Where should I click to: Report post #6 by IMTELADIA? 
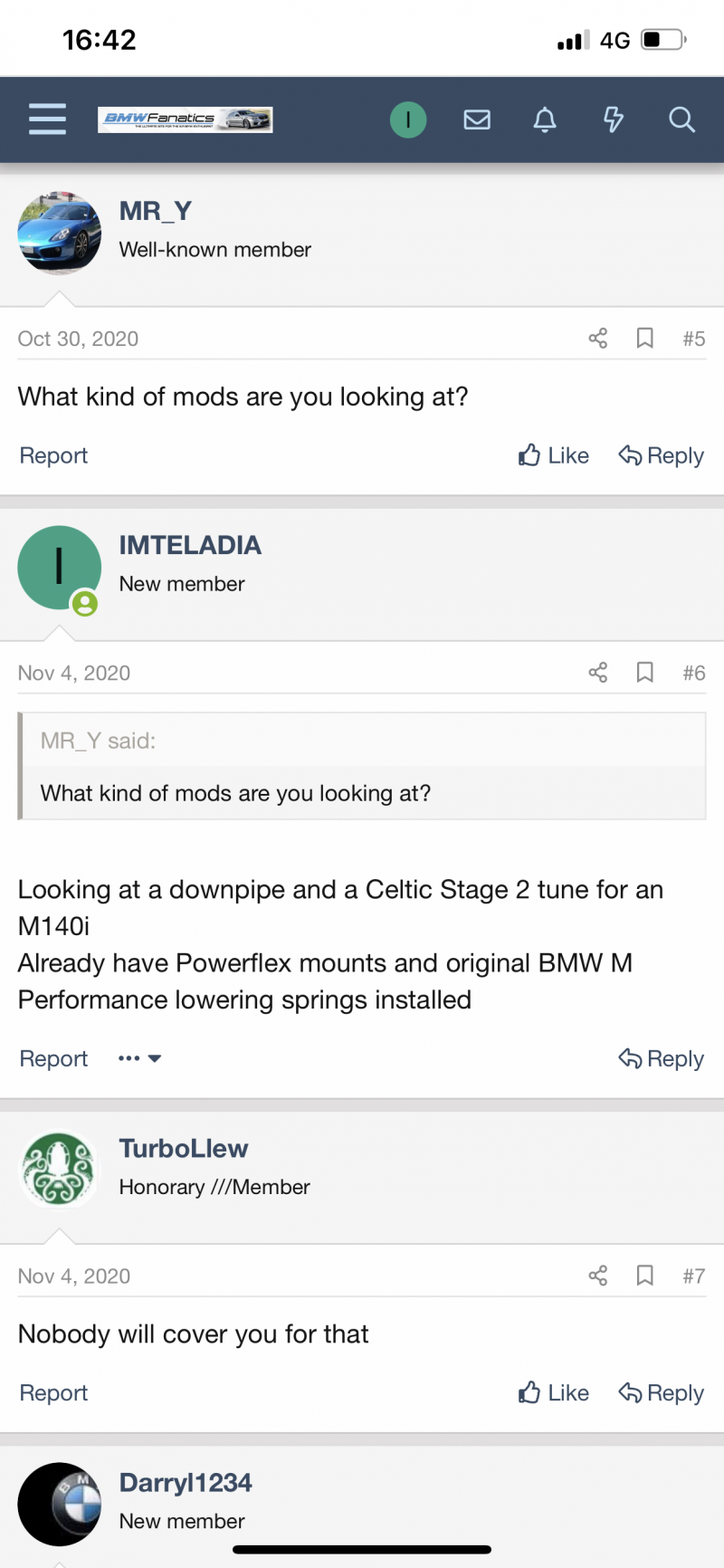pos(53,1058)
